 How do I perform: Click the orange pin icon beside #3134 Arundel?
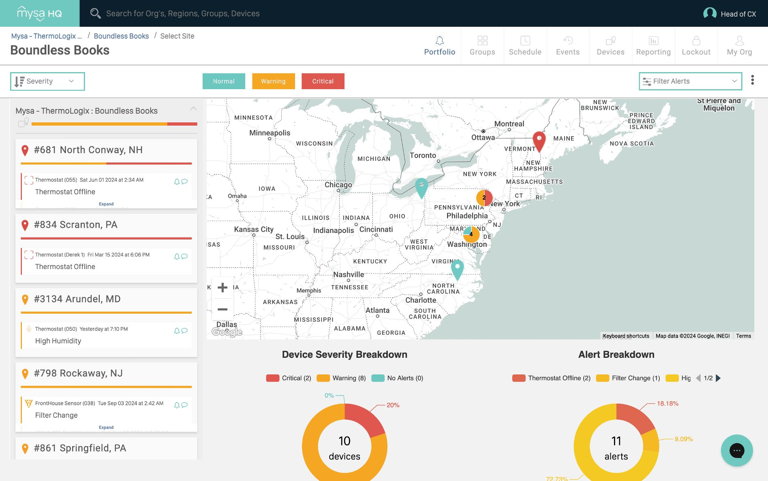coord(25,299)
